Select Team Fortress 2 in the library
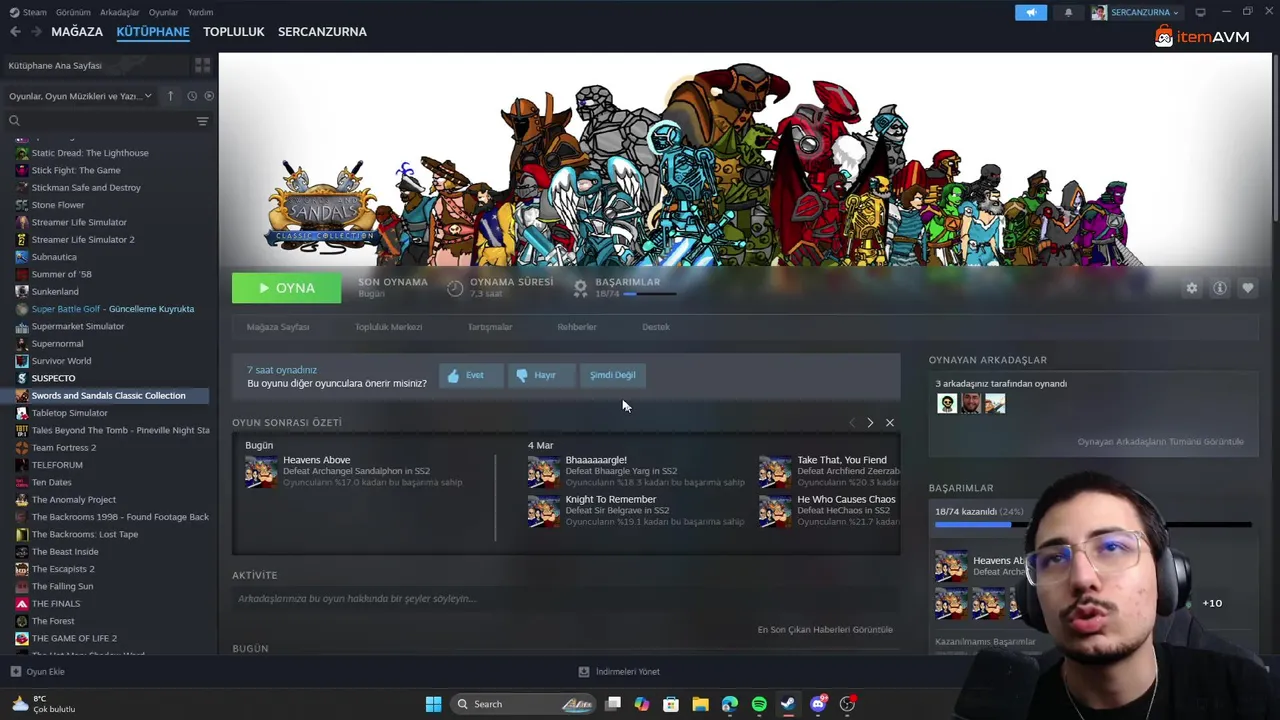Screen dimensions: 1280x720 [64, 448]
